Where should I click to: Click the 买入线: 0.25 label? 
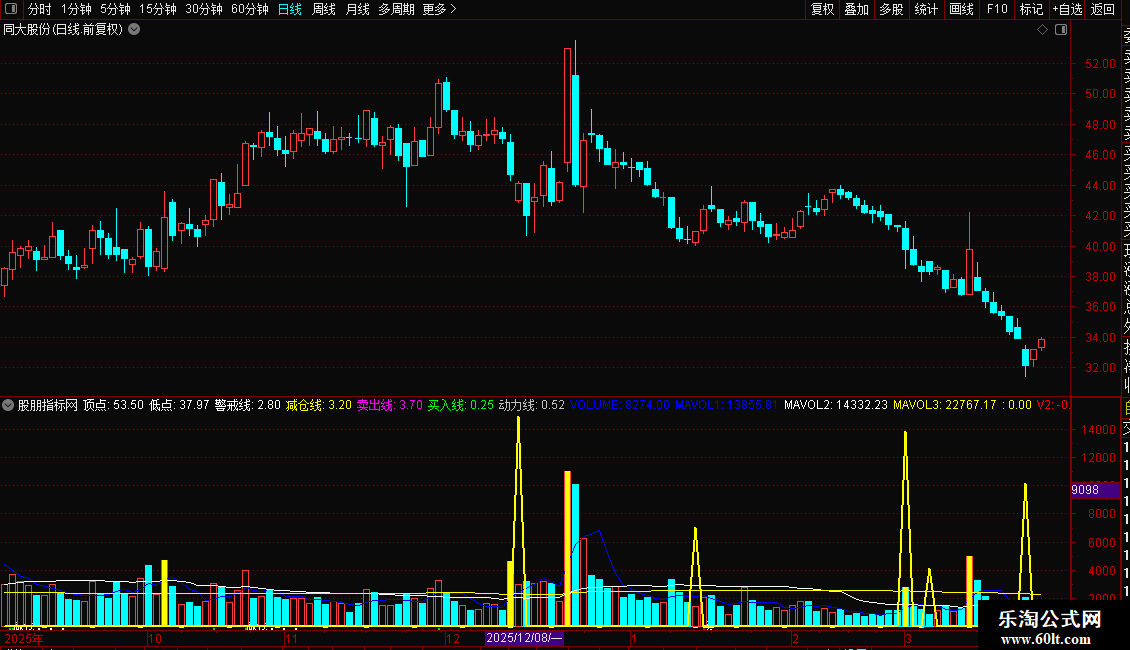coord(461,405)
